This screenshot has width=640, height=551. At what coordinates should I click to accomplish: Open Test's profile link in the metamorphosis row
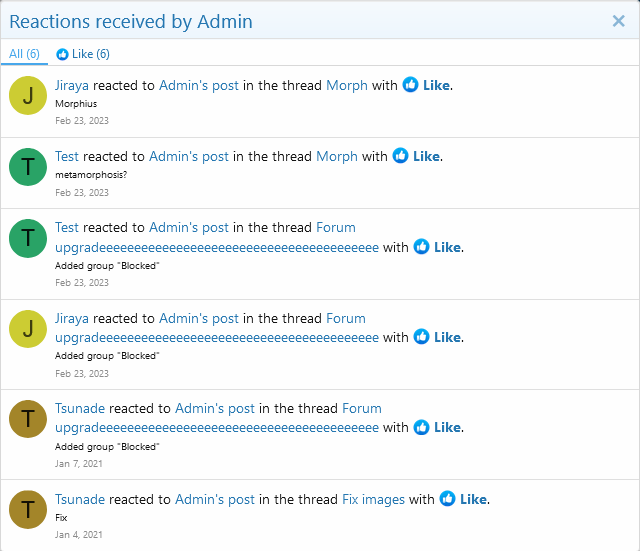tap(67, 156)
